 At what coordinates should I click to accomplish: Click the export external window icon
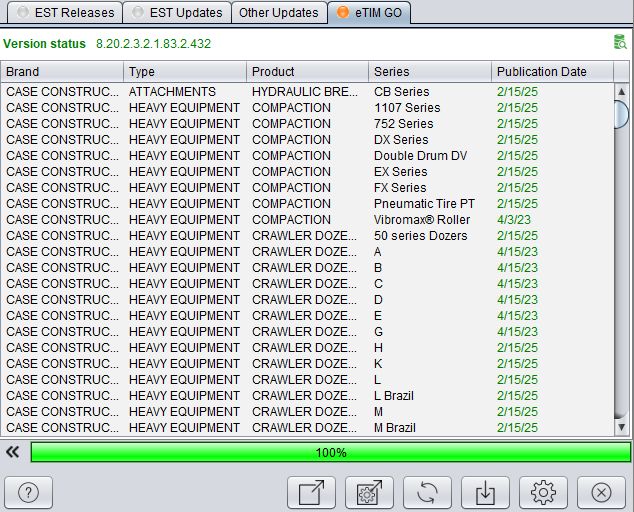[311, 493]
